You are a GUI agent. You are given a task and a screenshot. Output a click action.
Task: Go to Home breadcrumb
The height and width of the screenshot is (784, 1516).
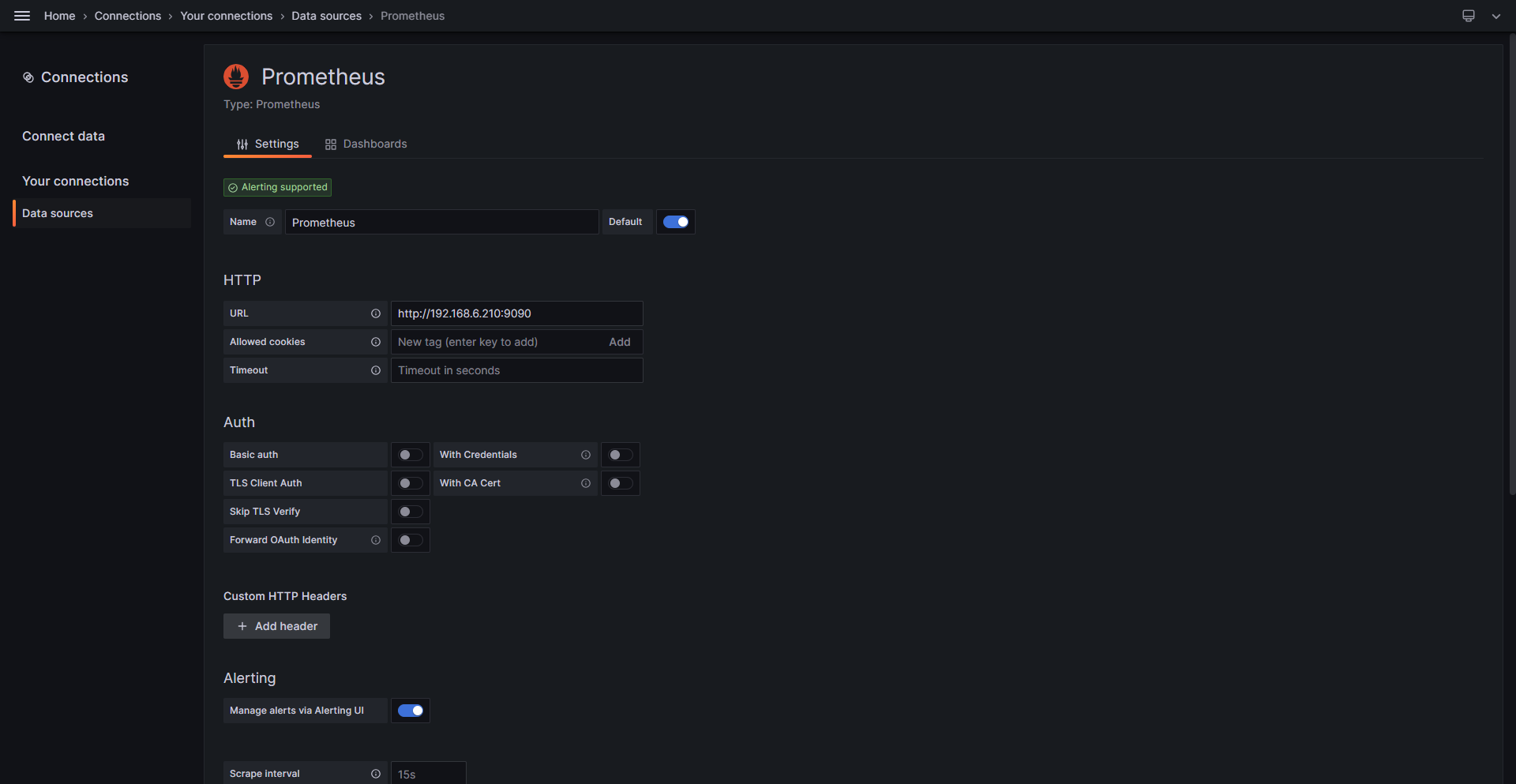[x=60, y=16]
